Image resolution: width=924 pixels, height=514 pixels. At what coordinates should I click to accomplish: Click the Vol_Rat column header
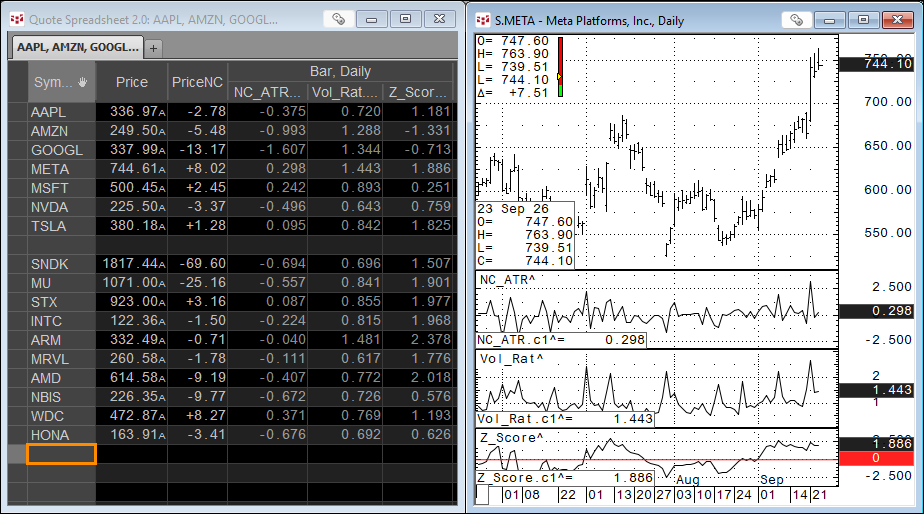[x=345, y=92]
